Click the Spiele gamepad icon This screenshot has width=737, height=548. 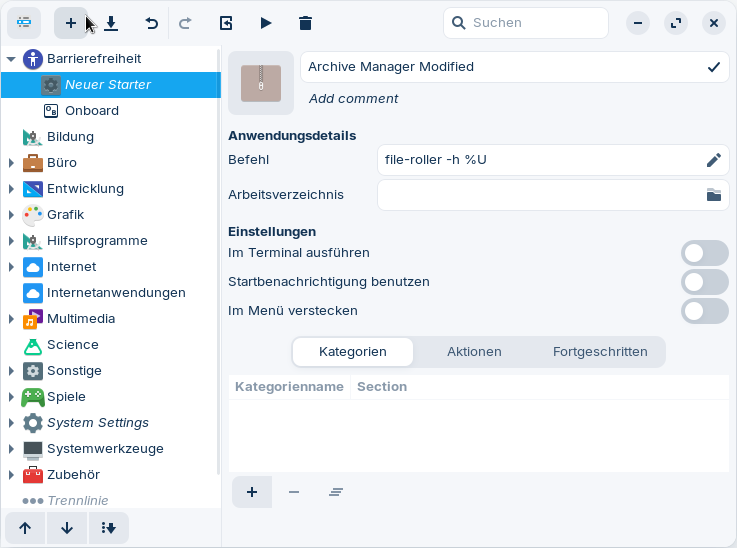click(x=33, y=397)
